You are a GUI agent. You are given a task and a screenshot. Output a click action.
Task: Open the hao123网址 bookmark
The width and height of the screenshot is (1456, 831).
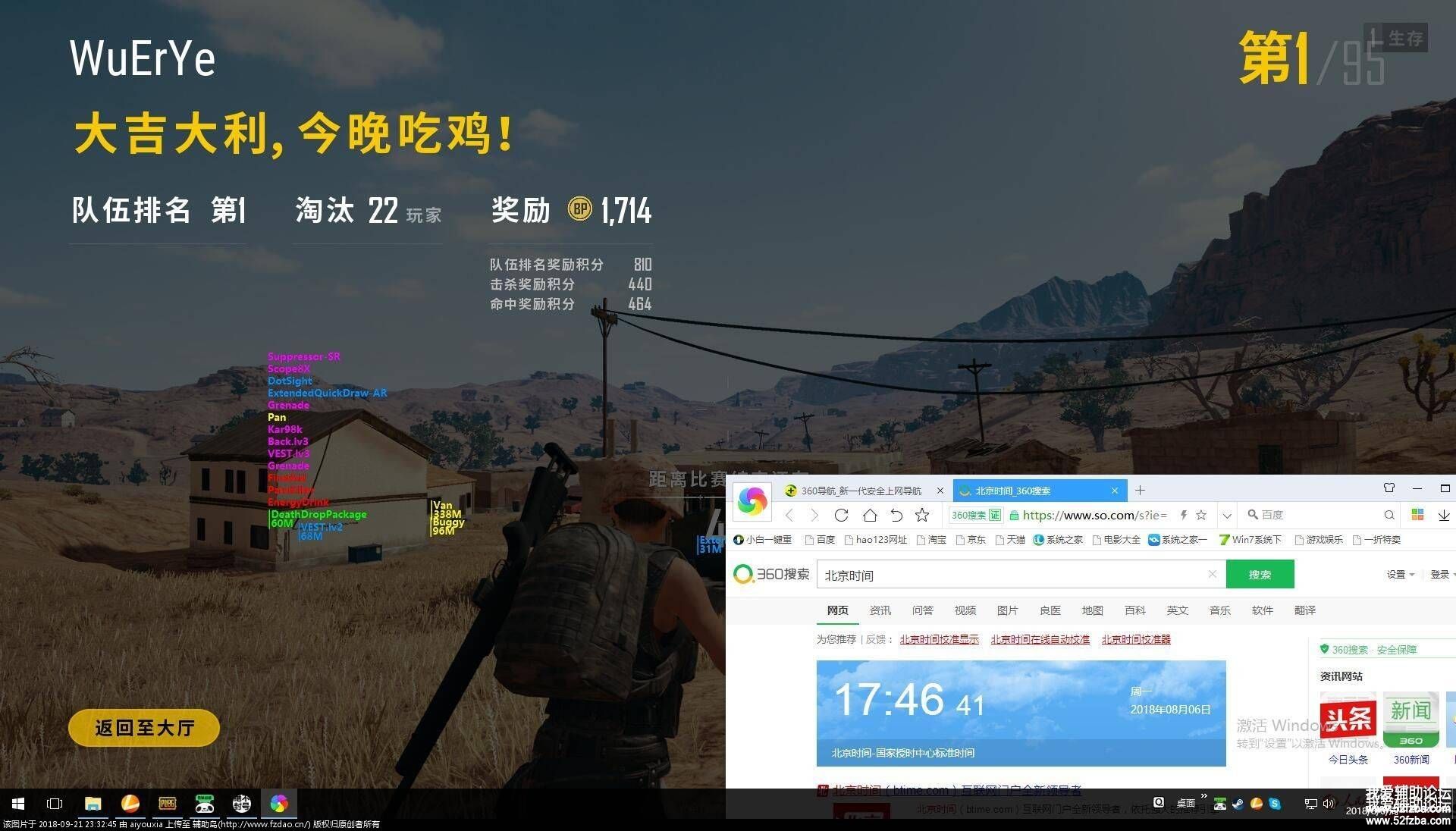click(876, 540)
